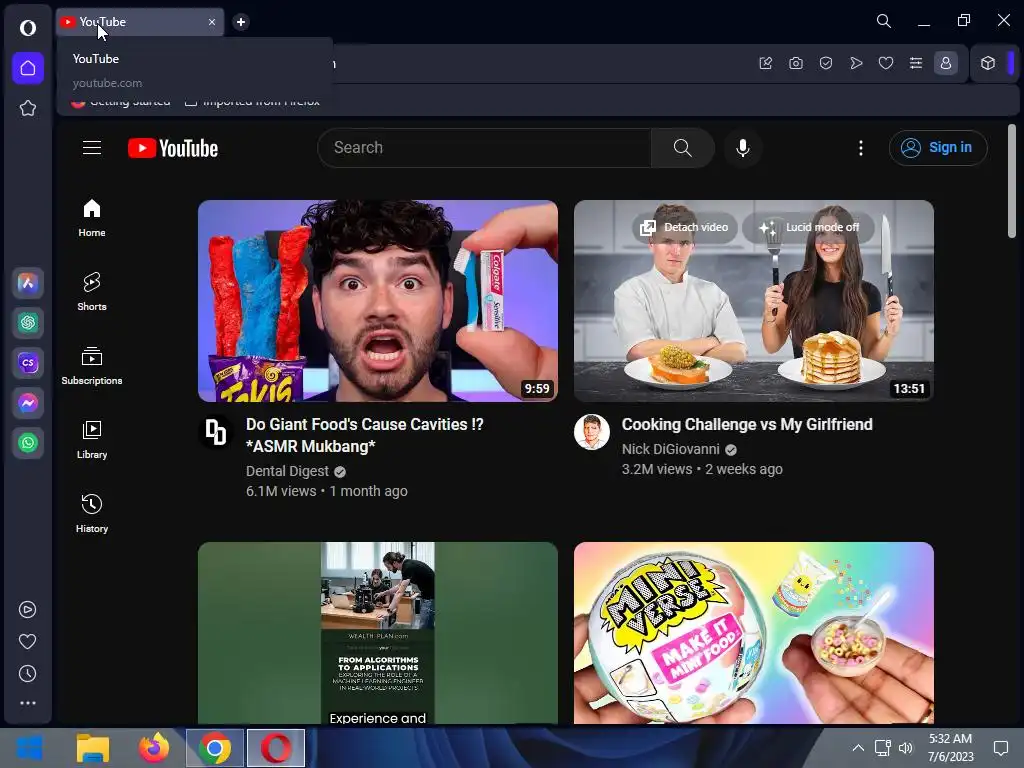Open Aria AI sidebar icon
The height and width of the screenshot is (768, 1024).
click(27, 283)
